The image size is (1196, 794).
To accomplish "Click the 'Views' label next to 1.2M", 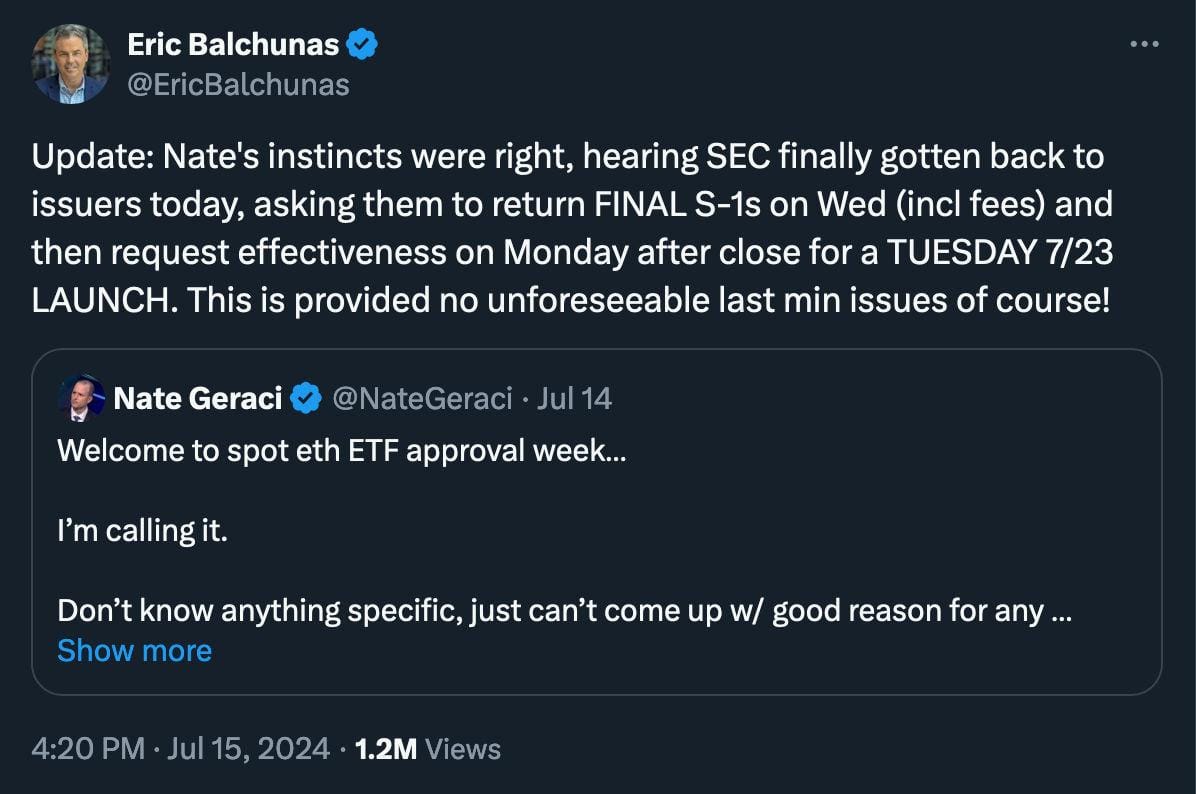I will coord(463,748).
